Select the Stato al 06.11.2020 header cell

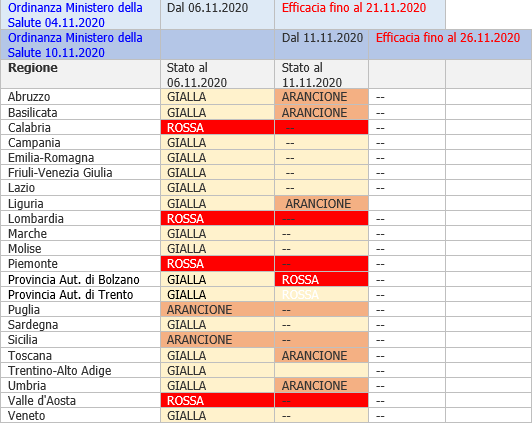pos(217,75)
